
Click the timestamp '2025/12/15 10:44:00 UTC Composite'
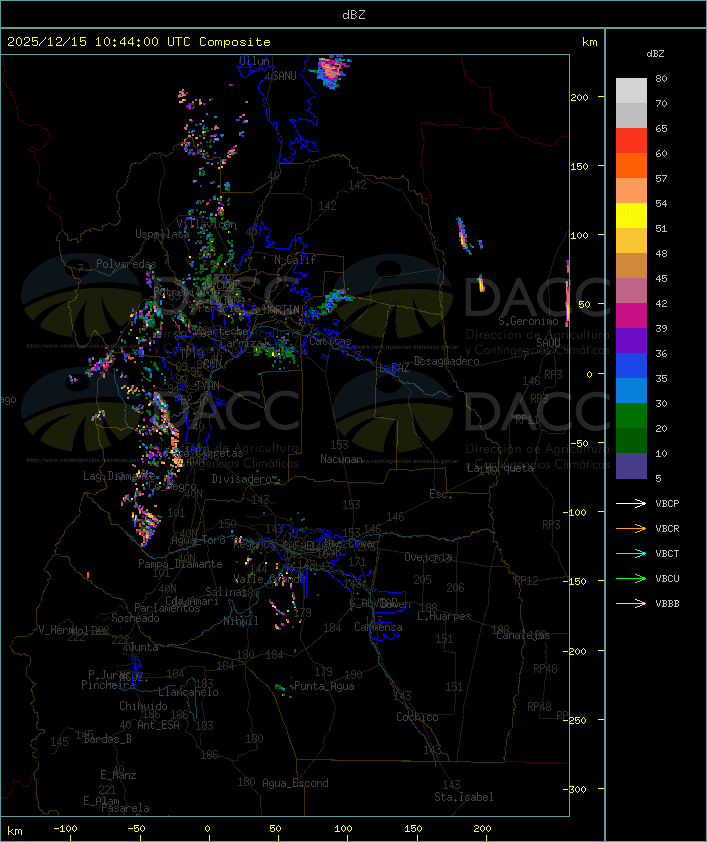pyautogui.click(x=139, y=42)
